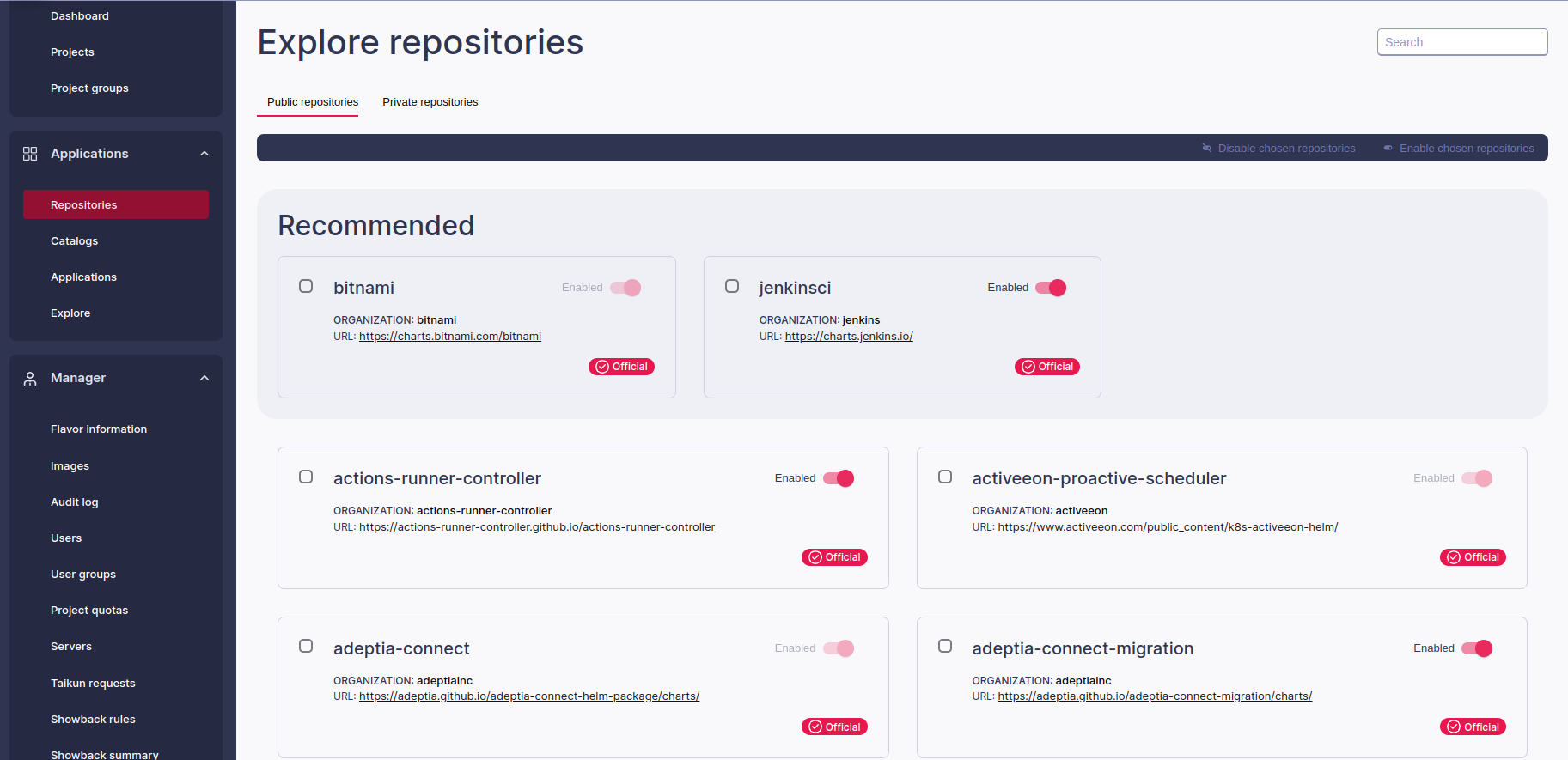Toggle the actions-runner-controller Enabled slider
Screen dimensions: 1568x760
tap(839, 478)
